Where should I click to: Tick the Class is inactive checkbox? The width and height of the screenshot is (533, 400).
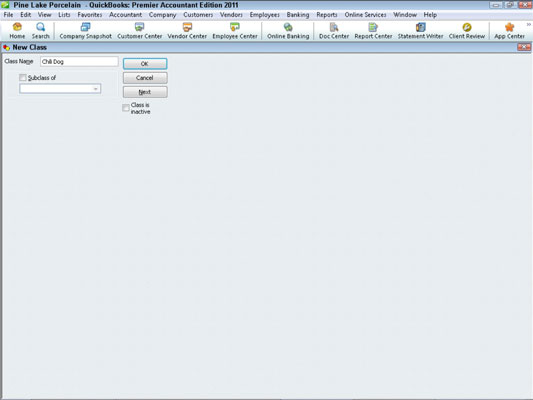click(x=126, y=108)
